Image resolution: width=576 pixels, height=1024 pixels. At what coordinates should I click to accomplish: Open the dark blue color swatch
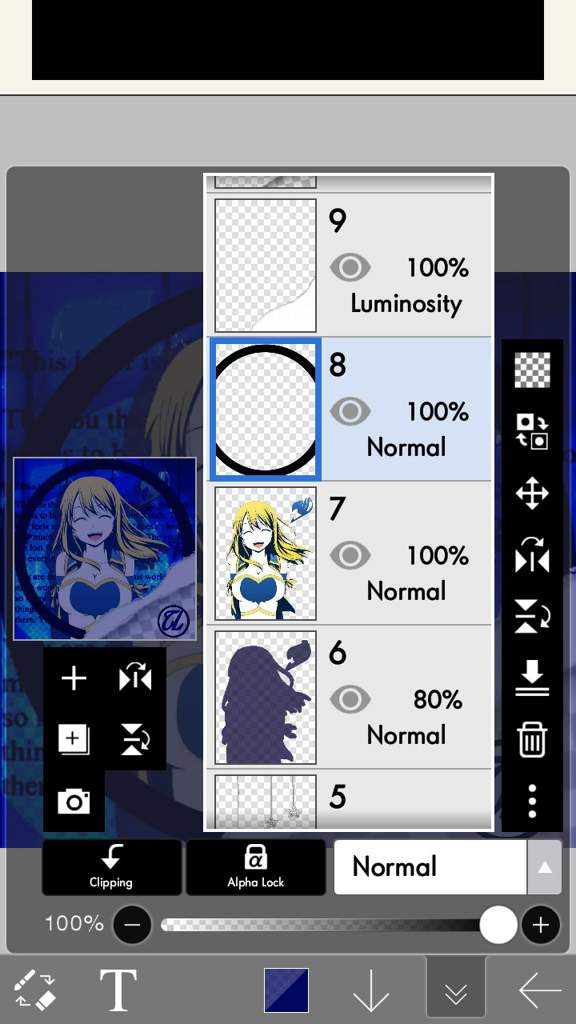pyautogui.click(x=287, y=990)
